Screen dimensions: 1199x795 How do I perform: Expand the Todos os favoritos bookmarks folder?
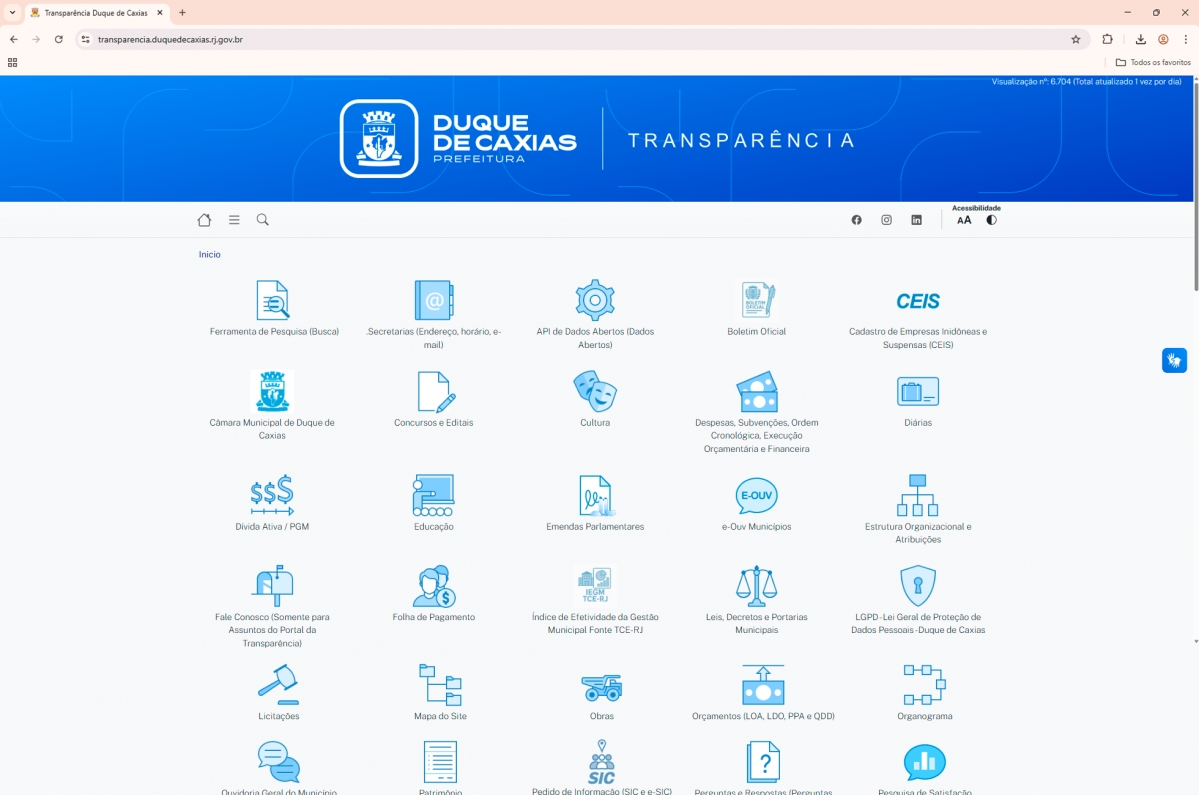[x=1153, y=63]
